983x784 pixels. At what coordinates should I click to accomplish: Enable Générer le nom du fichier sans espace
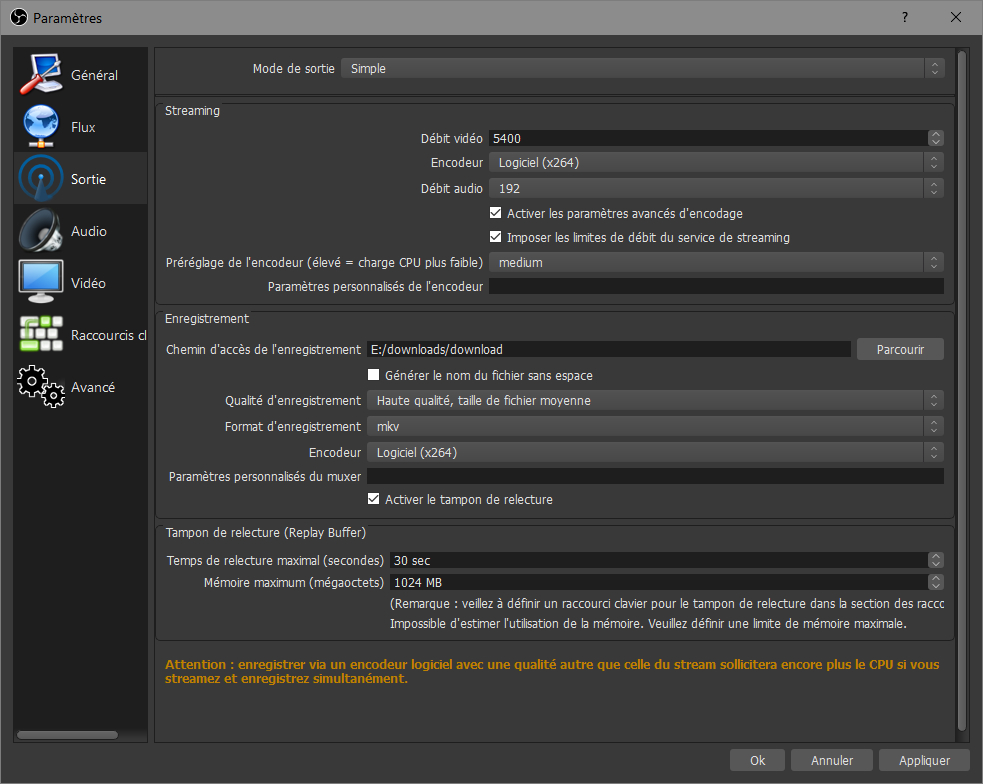tap(374, 375)
